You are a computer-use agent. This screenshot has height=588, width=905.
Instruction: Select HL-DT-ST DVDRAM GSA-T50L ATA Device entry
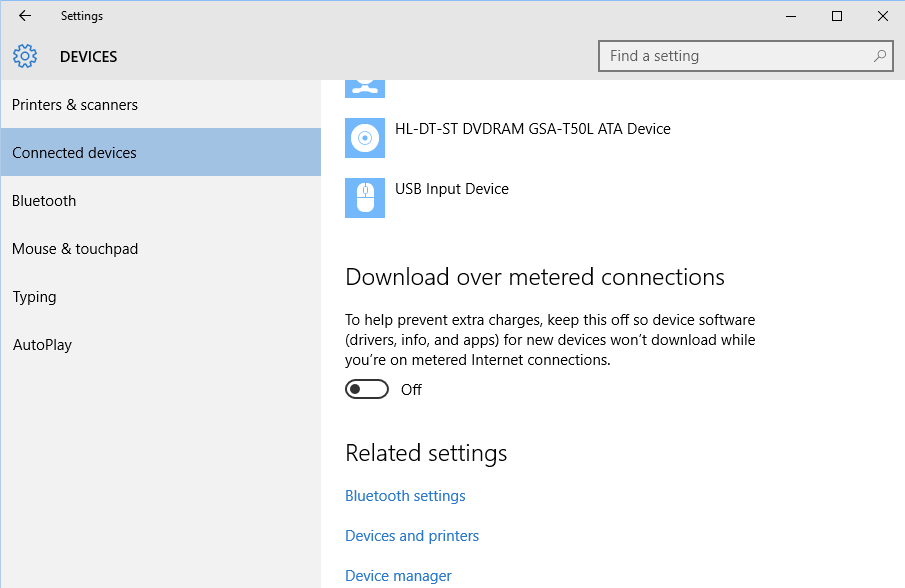click(533, 129)
